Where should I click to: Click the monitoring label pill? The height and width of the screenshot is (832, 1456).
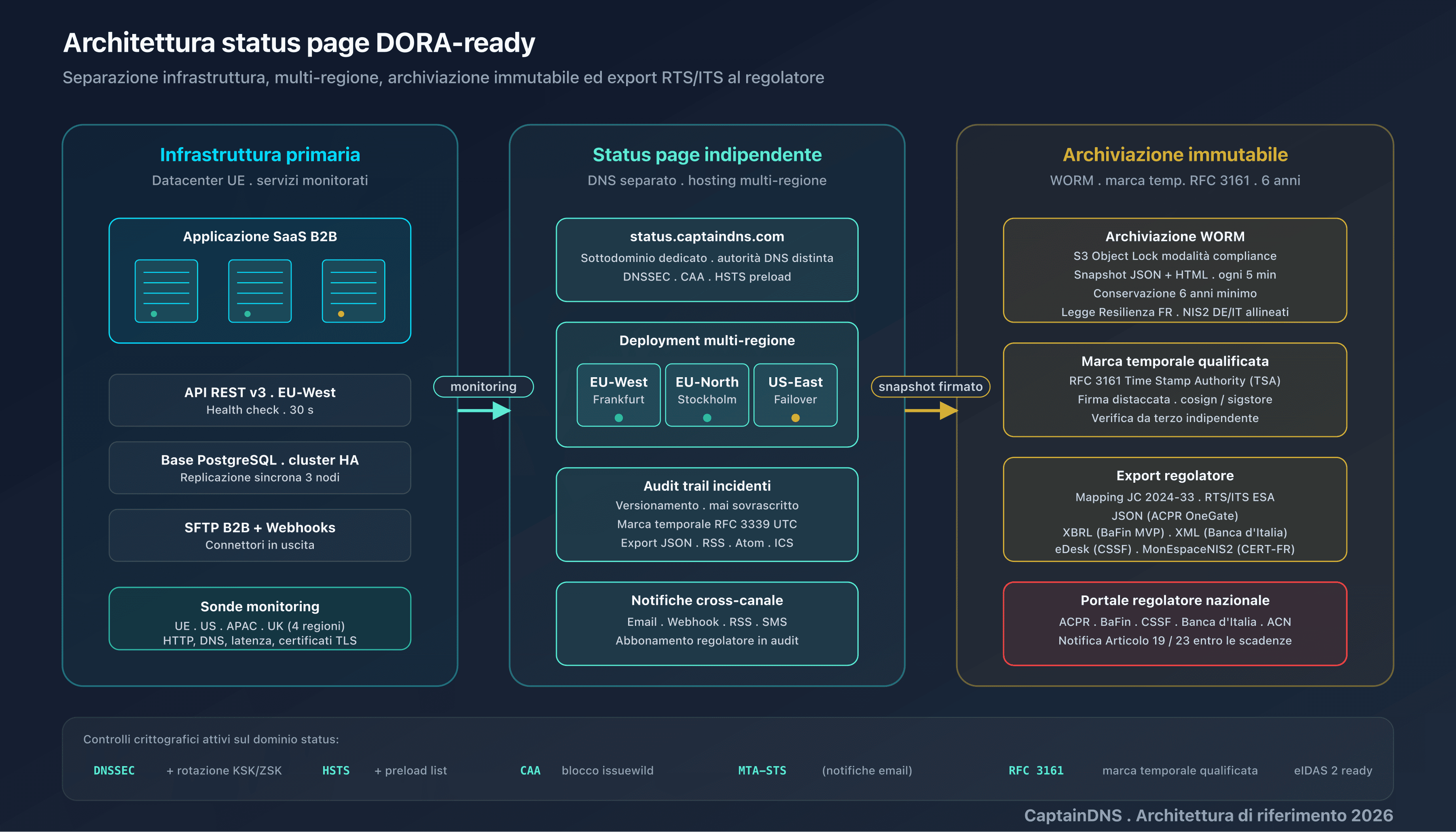coord(484,386)
